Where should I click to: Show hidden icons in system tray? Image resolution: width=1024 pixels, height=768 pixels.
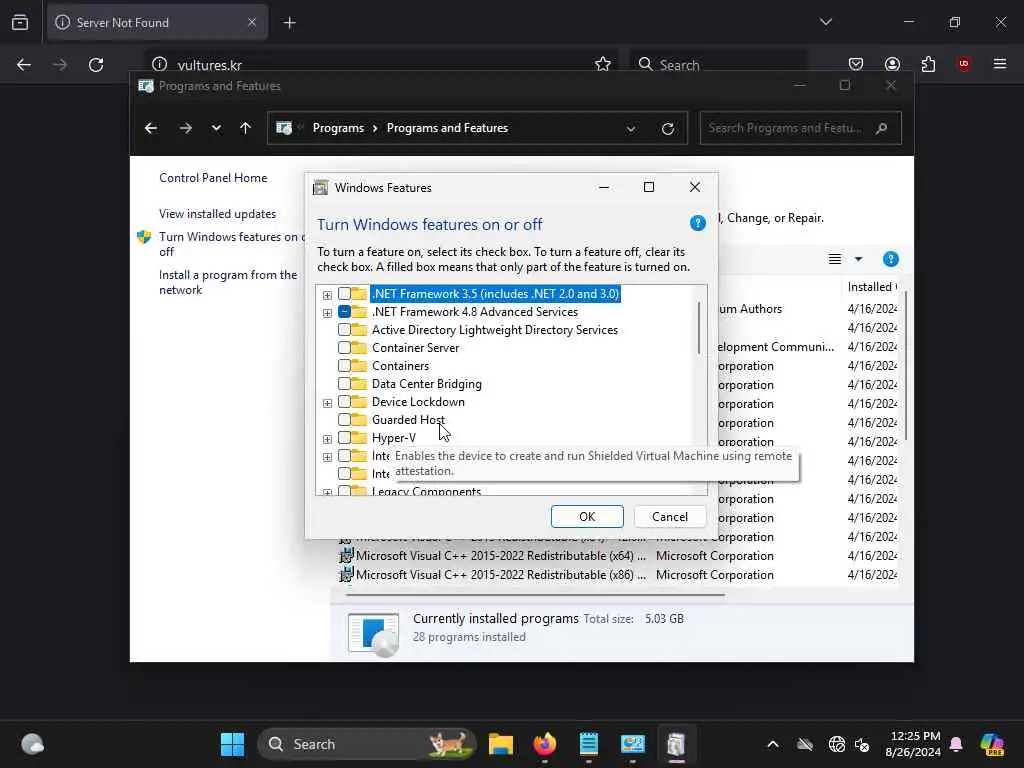pos(773,744)
